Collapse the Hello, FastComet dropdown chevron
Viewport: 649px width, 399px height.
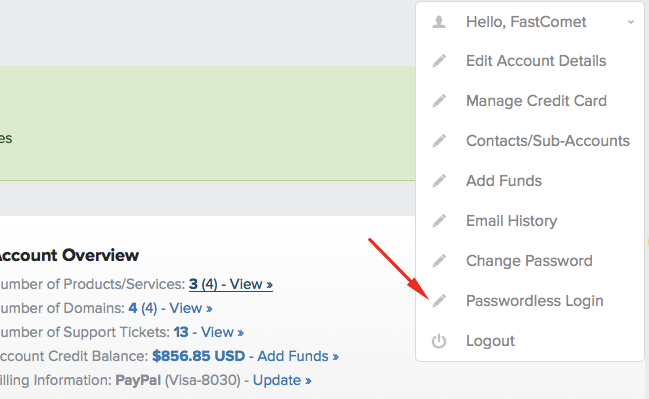(x=631, y=22)
